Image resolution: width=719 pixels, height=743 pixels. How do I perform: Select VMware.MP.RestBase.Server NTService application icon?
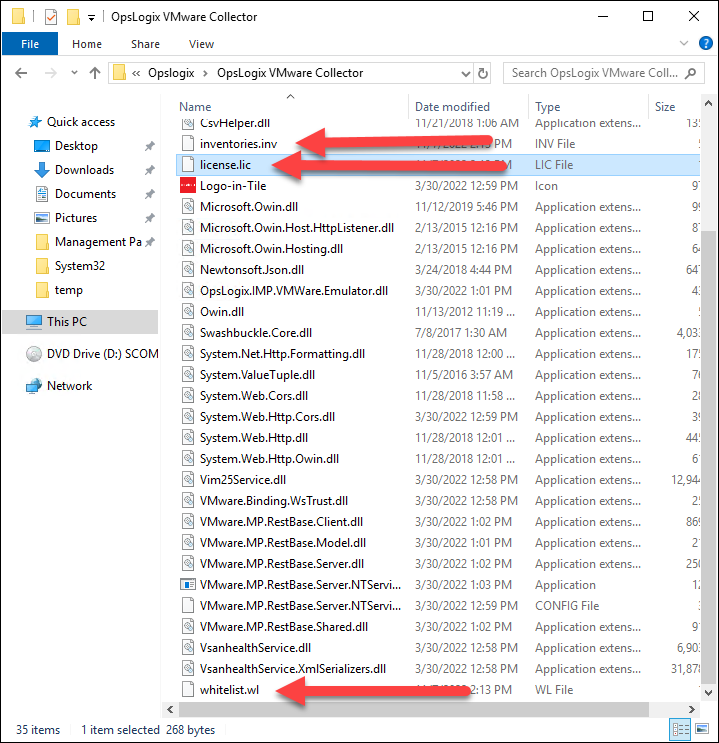(x=188, y=585)
